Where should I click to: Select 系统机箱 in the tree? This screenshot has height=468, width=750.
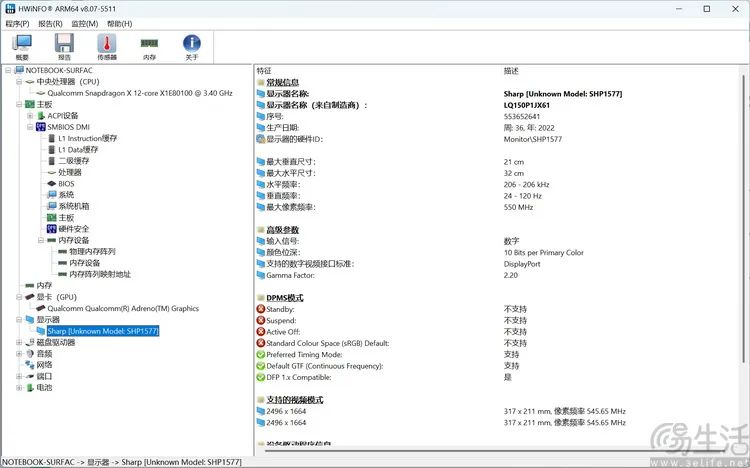point(73,206)
